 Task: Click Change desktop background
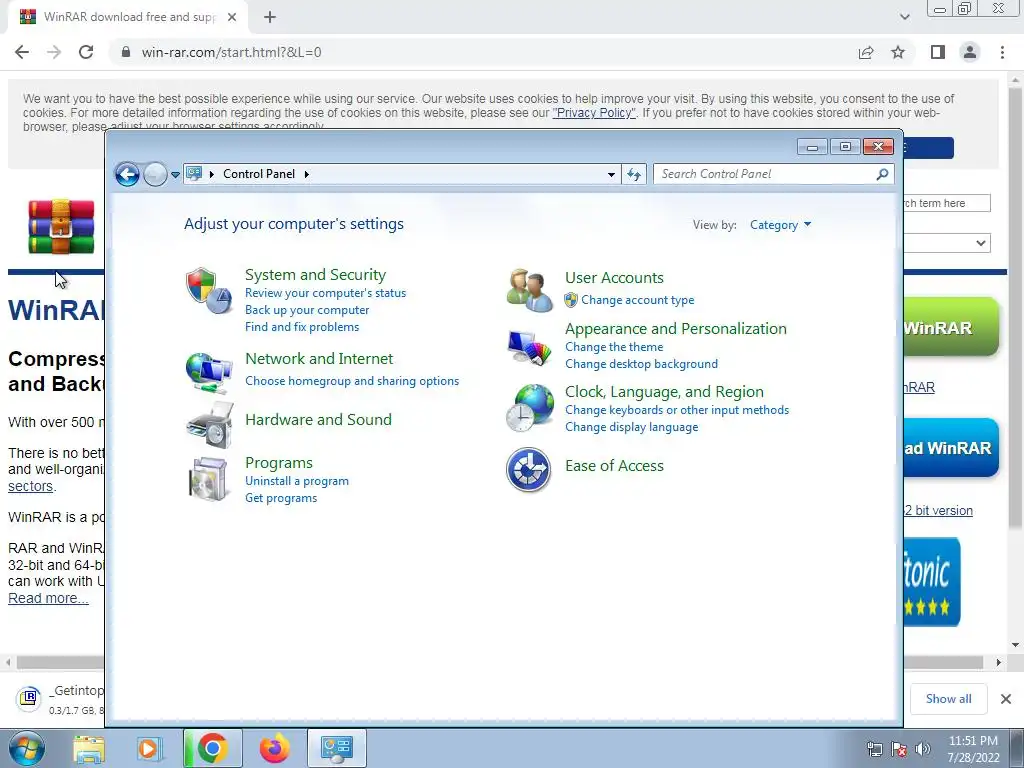point(641,364)
